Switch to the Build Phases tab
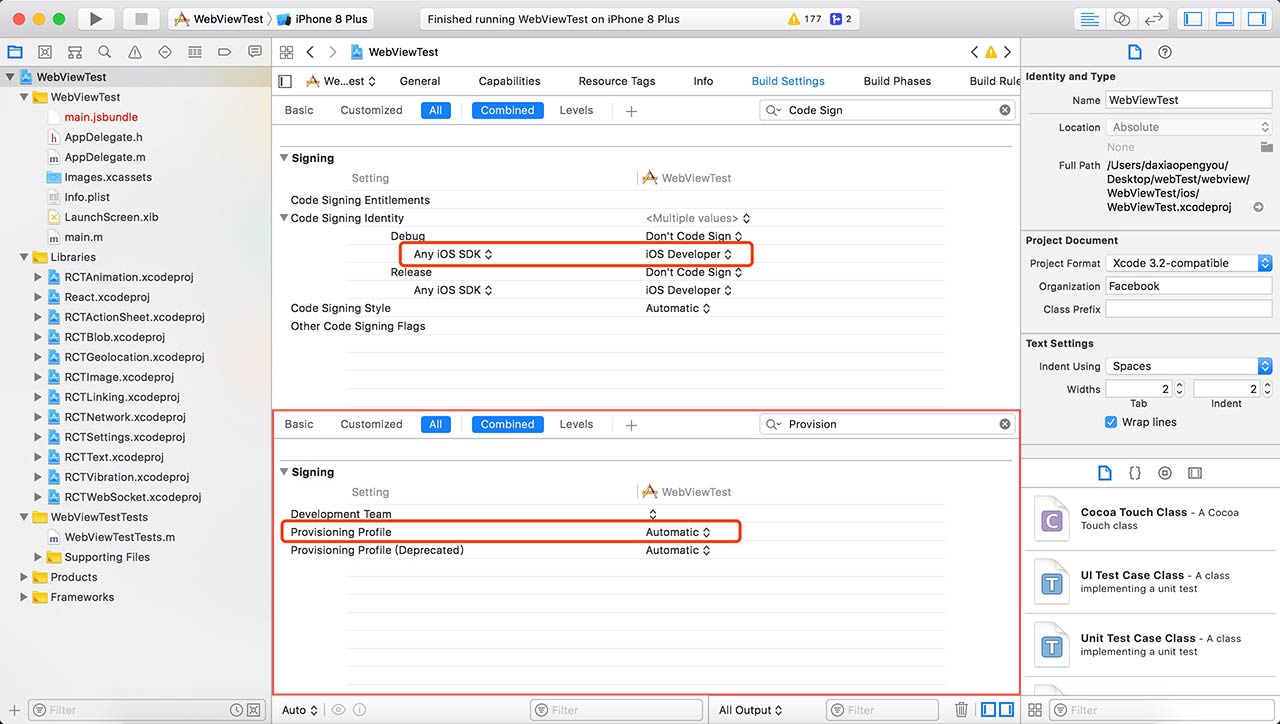The height and width of the screenshot is (724, 1280). click(897, 81)
